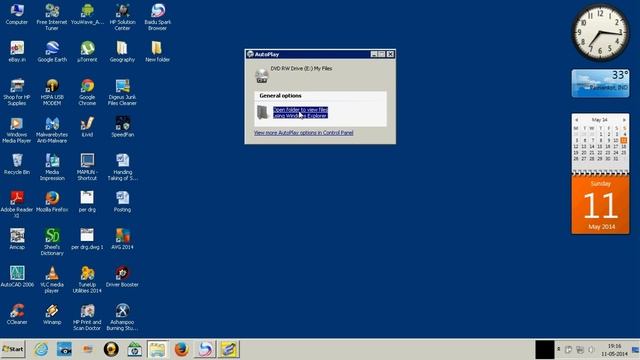
Task: Click the analog clock gadget
Action: coord(600,32)
